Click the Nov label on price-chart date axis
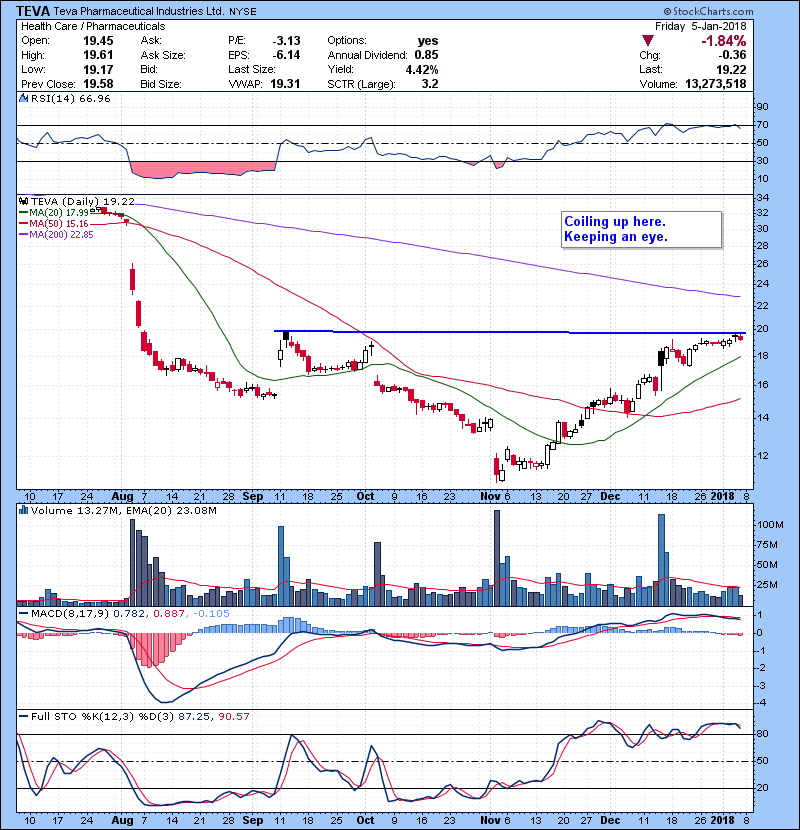 coord(490,497)
